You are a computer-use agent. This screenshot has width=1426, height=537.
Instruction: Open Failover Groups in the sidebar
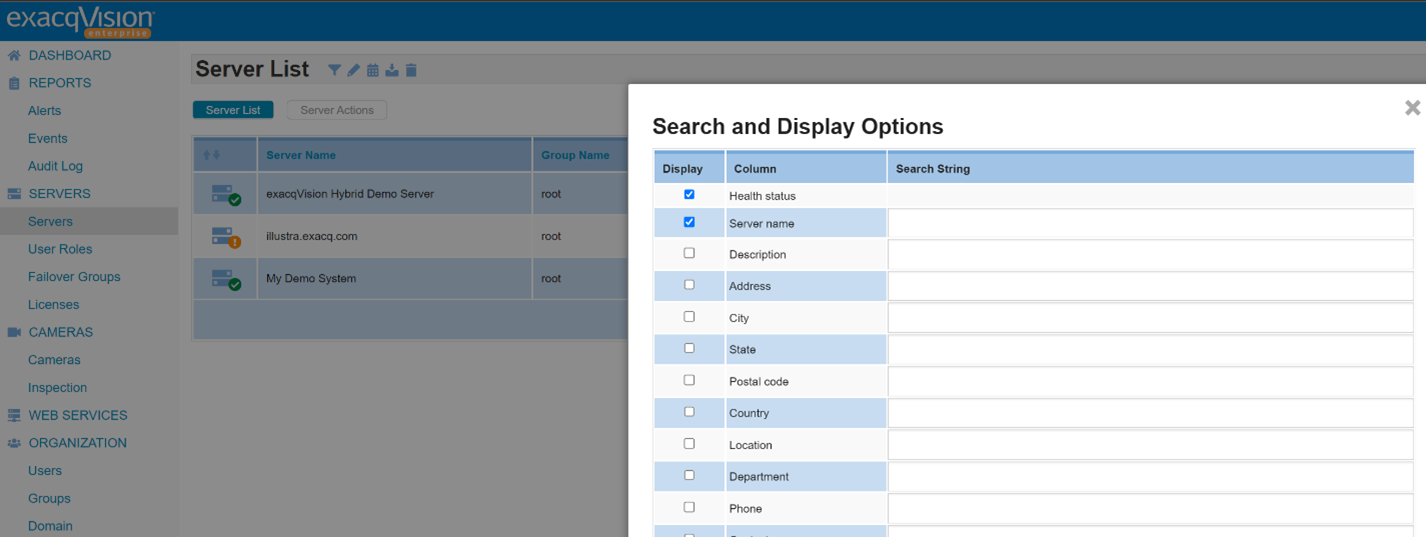tap(74, 277)
